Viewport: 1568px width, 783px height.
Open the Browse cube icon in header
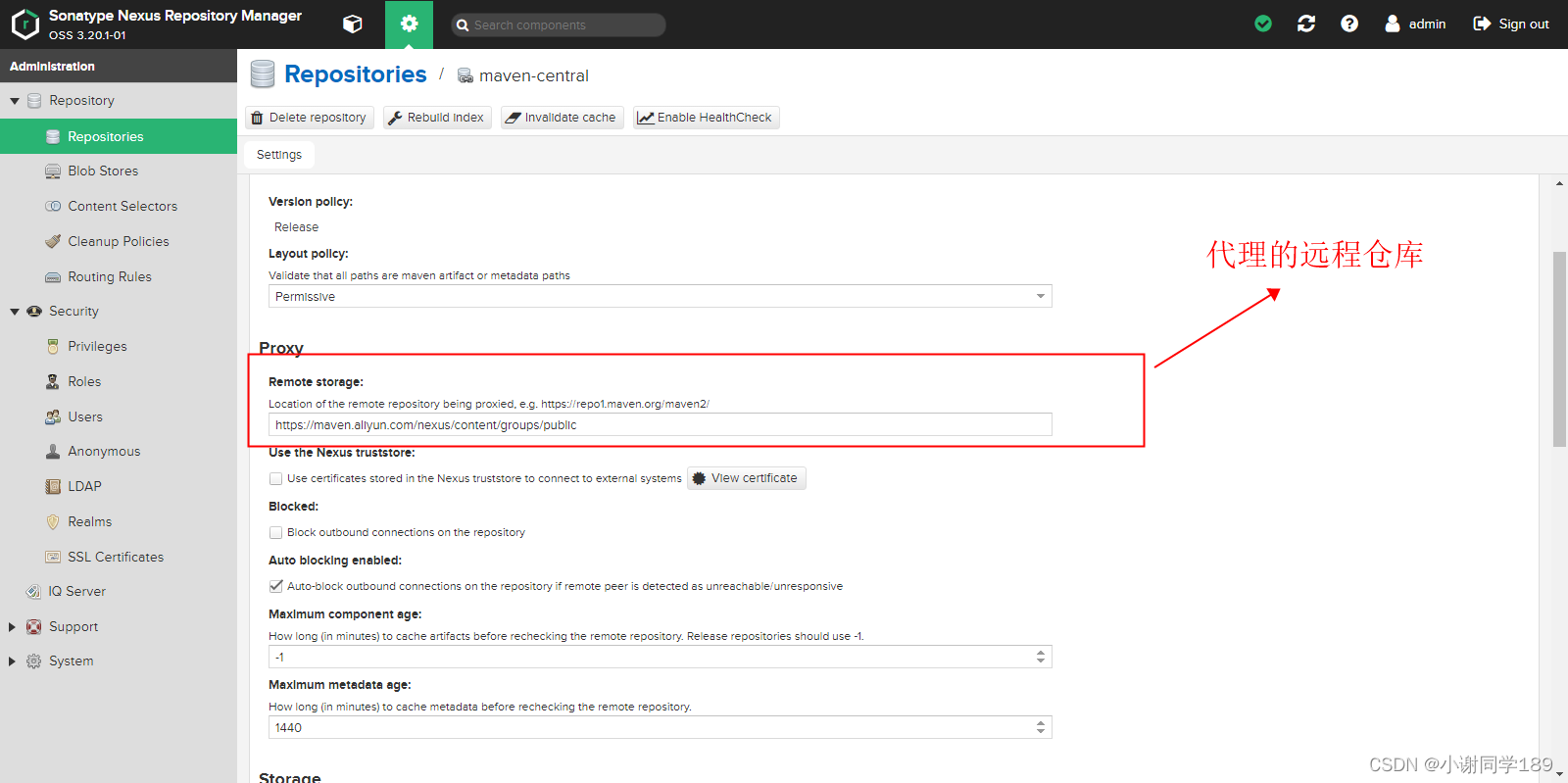353,24
